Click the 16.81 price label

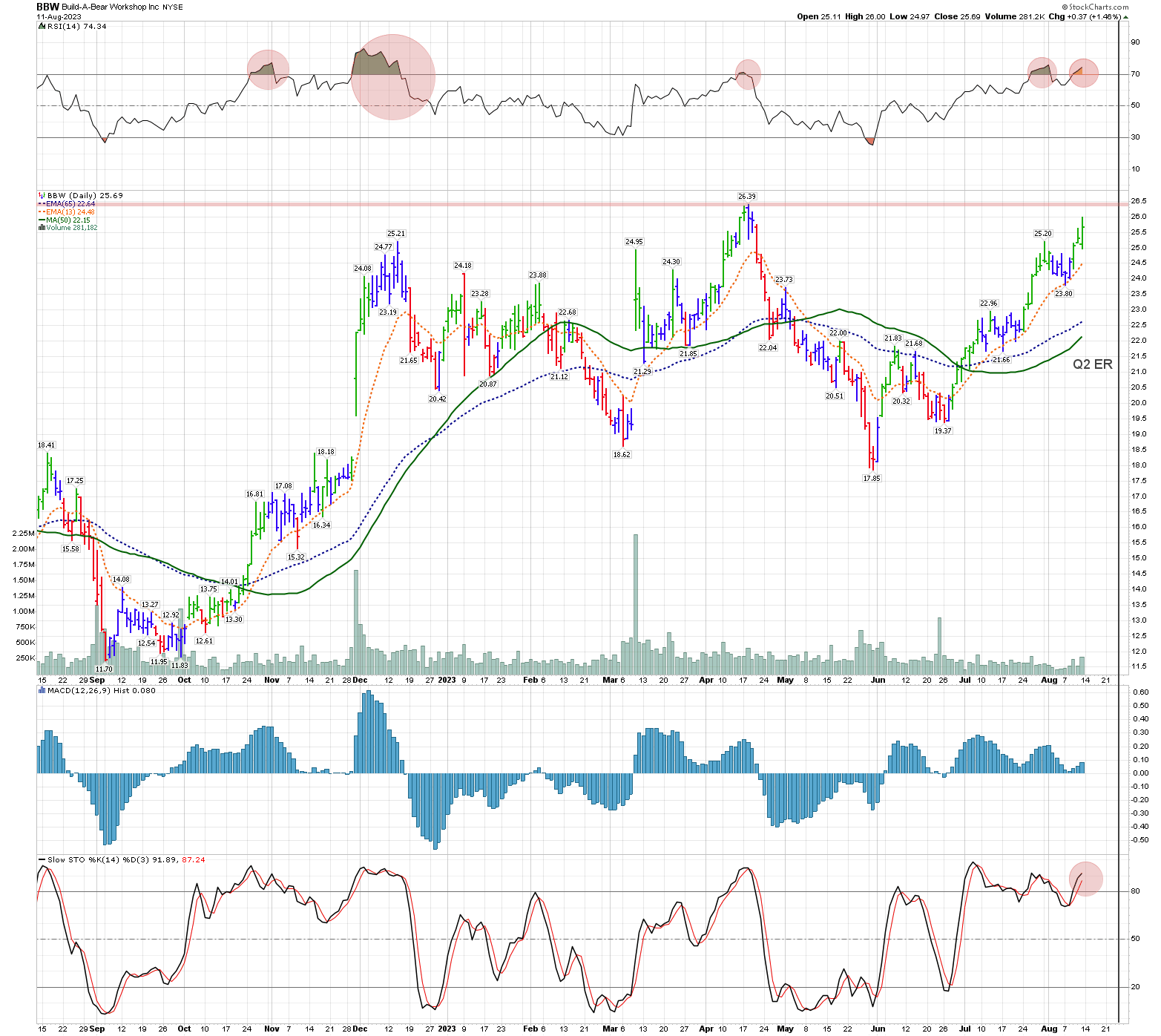(x=254, y=494)
